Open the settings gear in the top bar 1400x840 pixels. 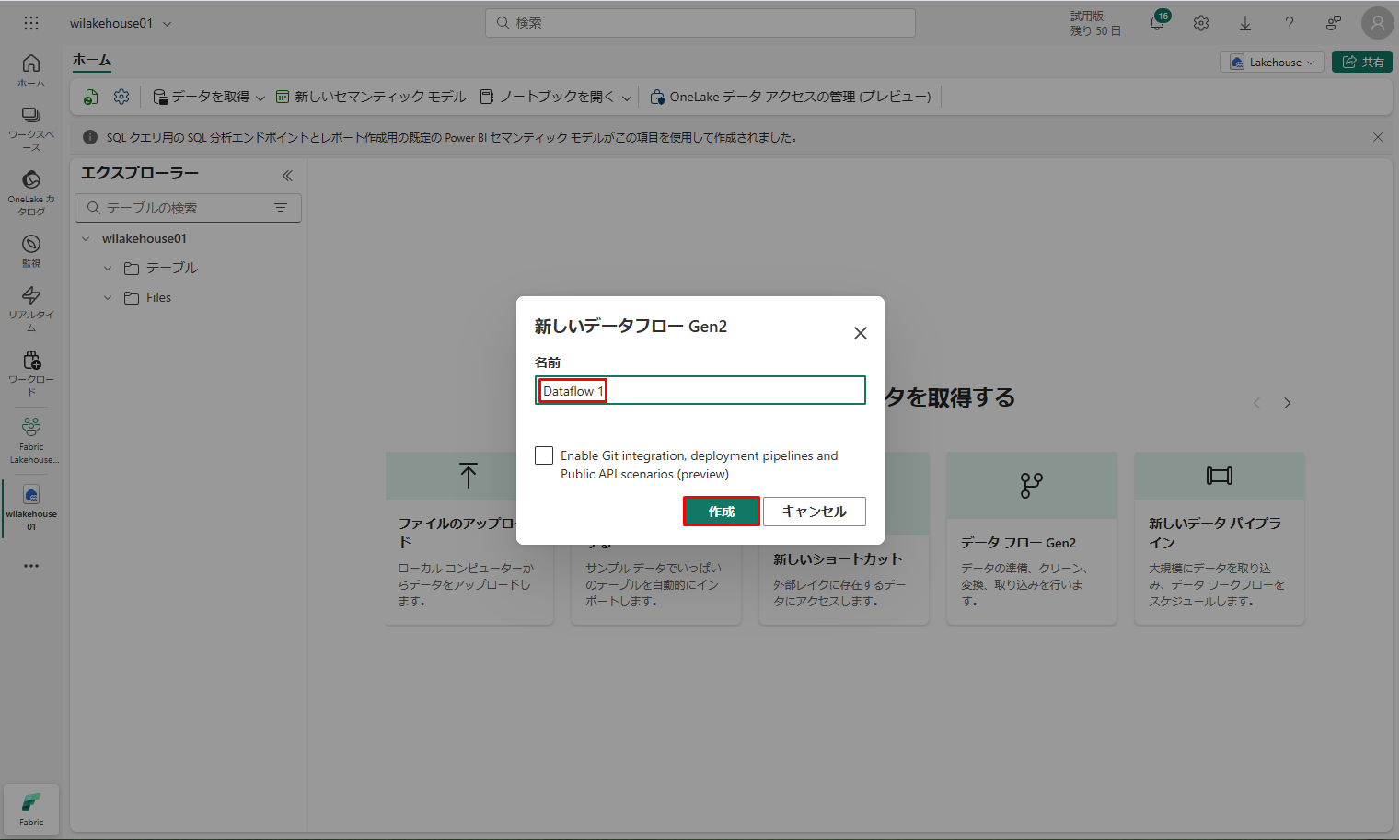[1201, 23]
